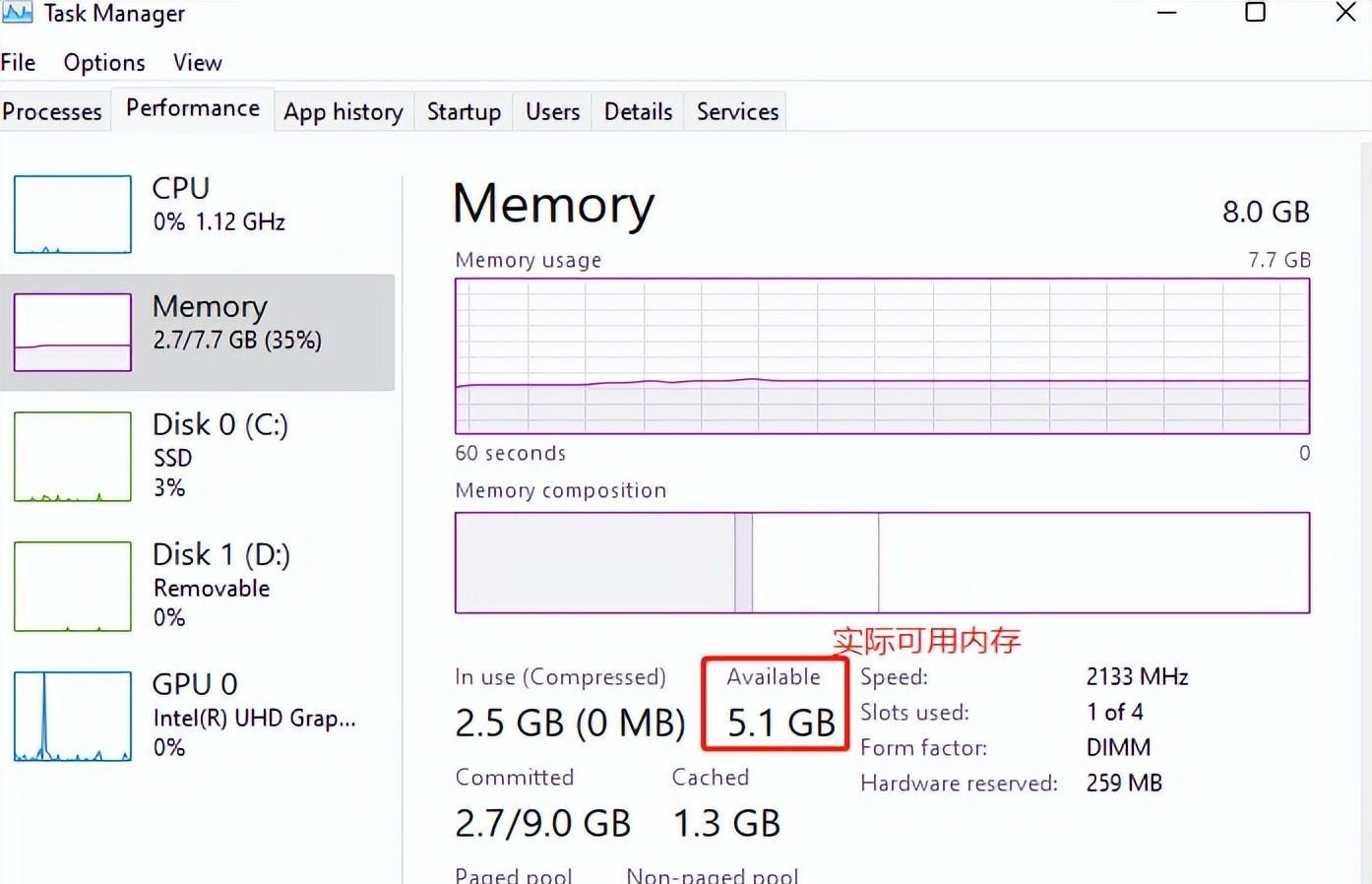This screenshot has width=1372, height=884.
Task: Click the Memory composition bar
Action: [x=882, y=562]
